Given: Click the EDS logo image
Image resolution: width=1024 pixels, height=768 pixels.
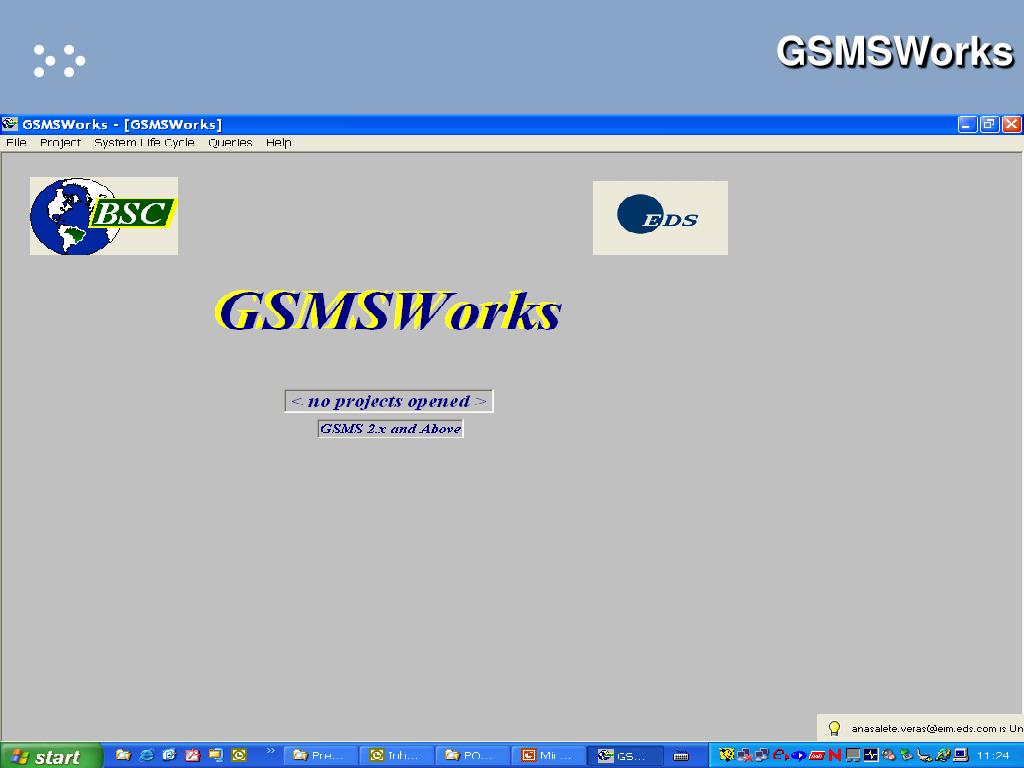Looking at the screenshot, I should 660,217.
